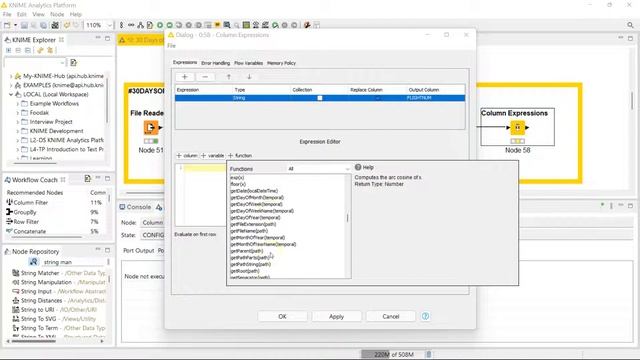The image size is (640, 360).
Task: Switch to the Error Handling tab
Action: [x=216, y=63]
